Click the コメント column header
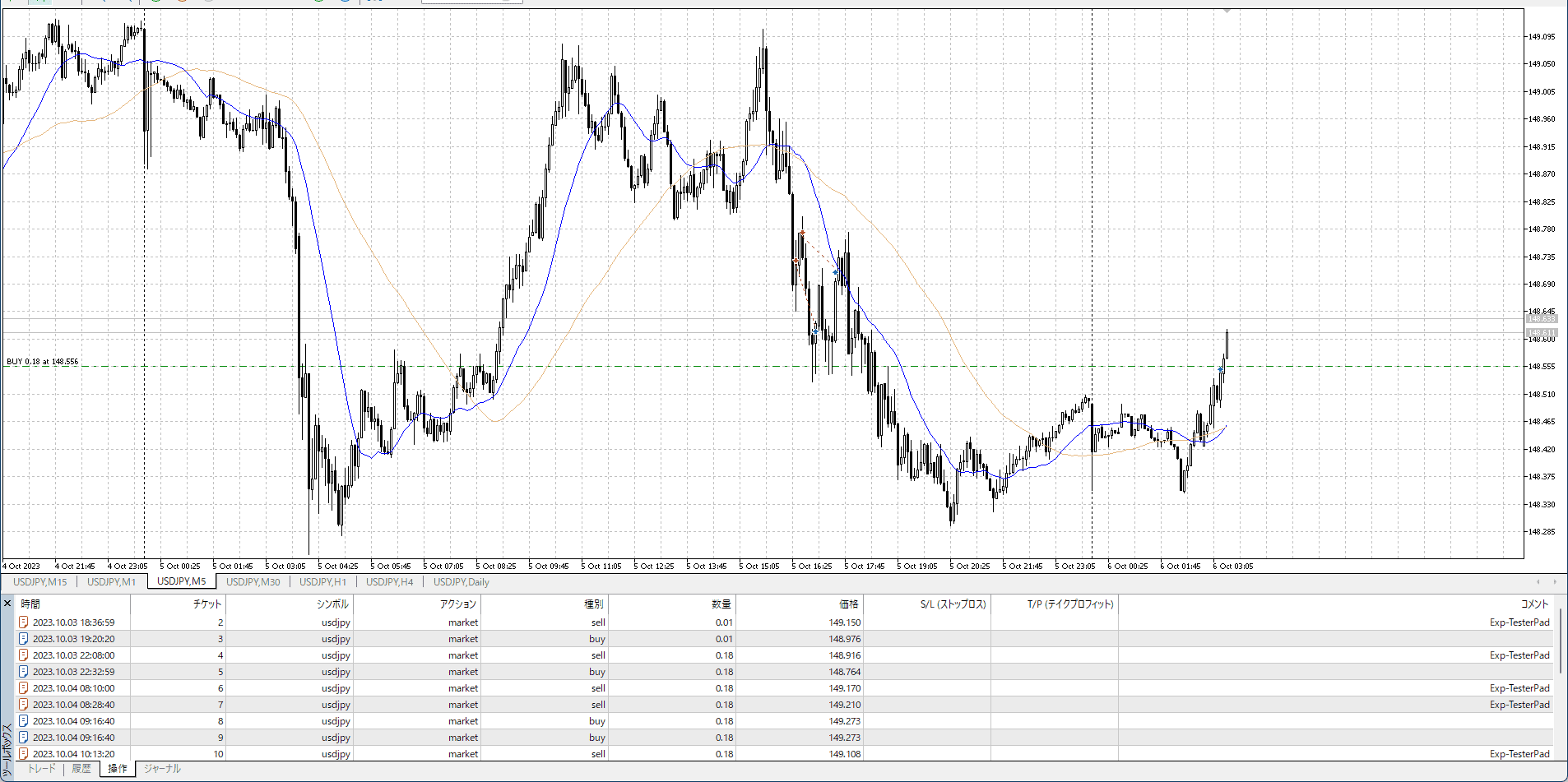The height and width of the screenshot is (782, 1568). click(x=1533, y=604)
